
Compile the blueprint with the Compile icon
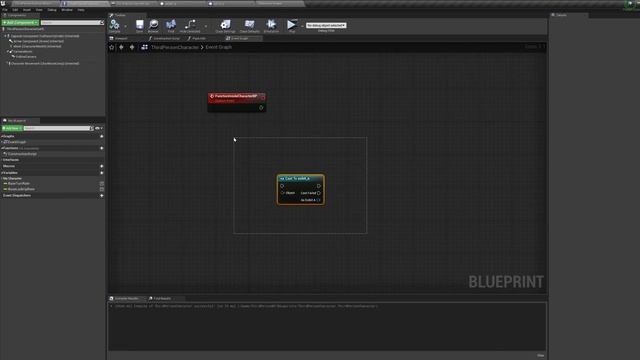point(114,25)
